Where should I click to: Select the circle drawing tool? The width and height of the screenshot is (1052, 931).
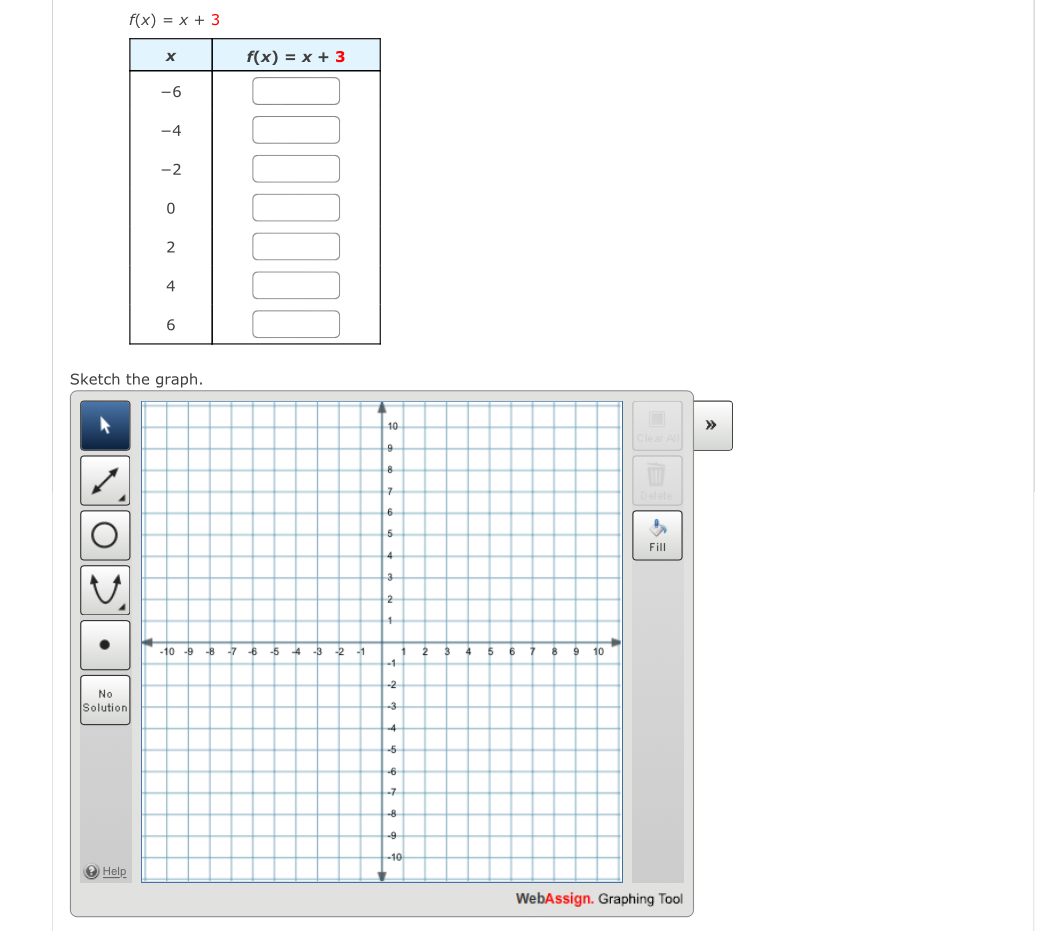pos(104,534)
